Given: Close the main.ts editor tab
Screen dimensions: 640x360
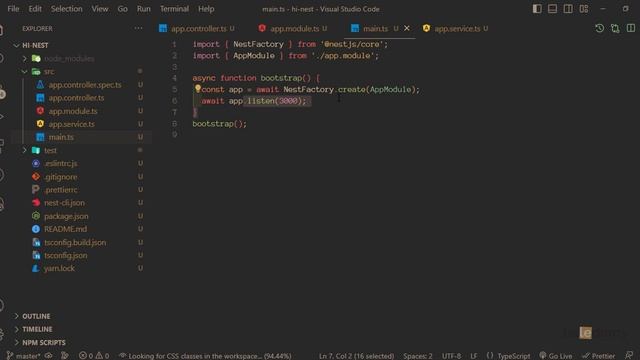Looking at the screenshot, I should [407, 28].
